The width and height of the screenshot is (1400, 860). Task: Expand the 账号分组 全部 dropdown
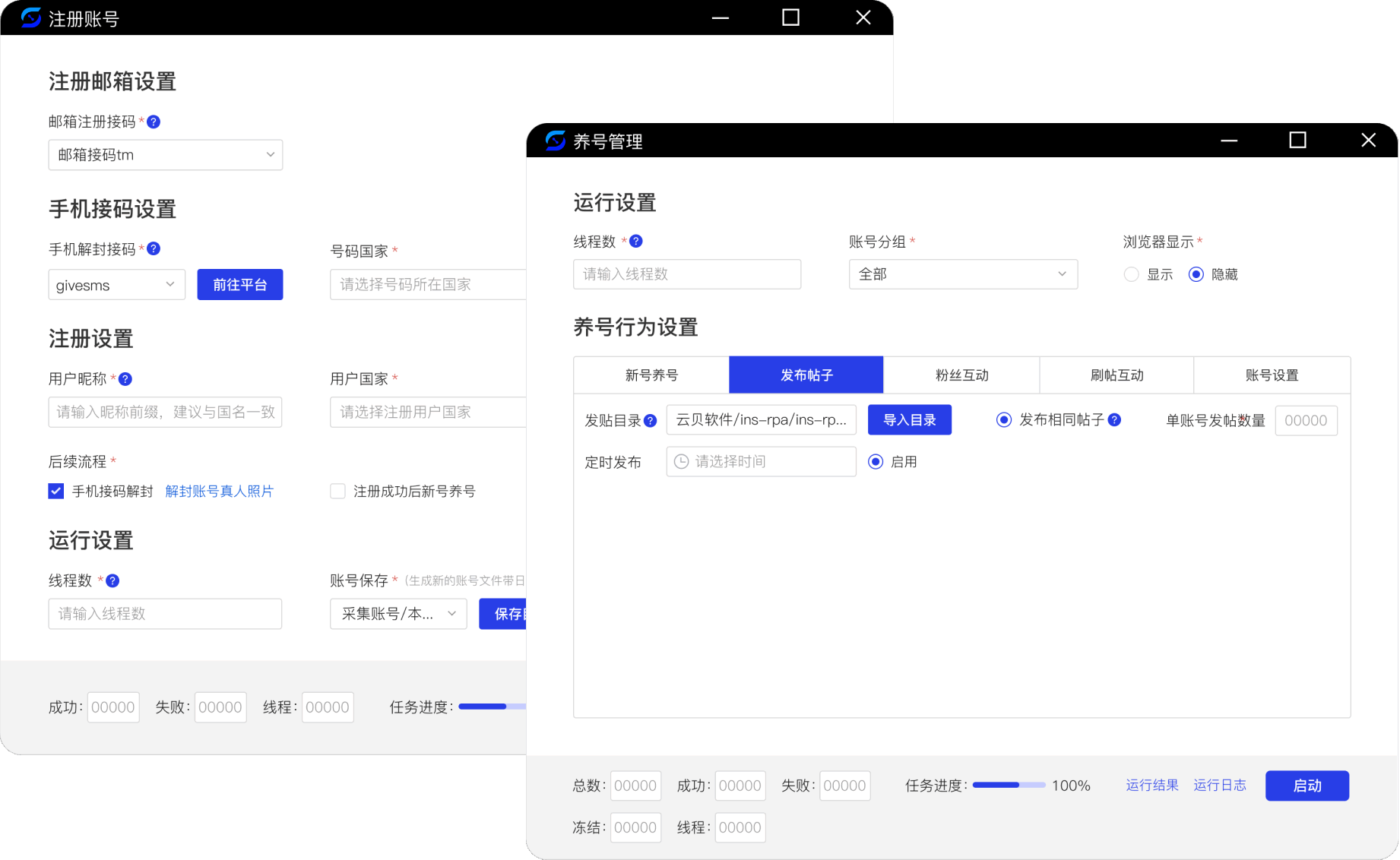tap(962, 274)
